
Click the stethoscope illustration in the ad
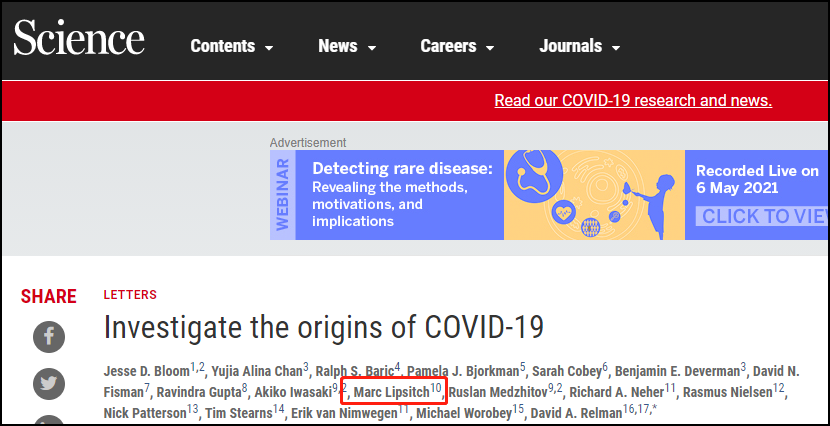click(533, 173)
